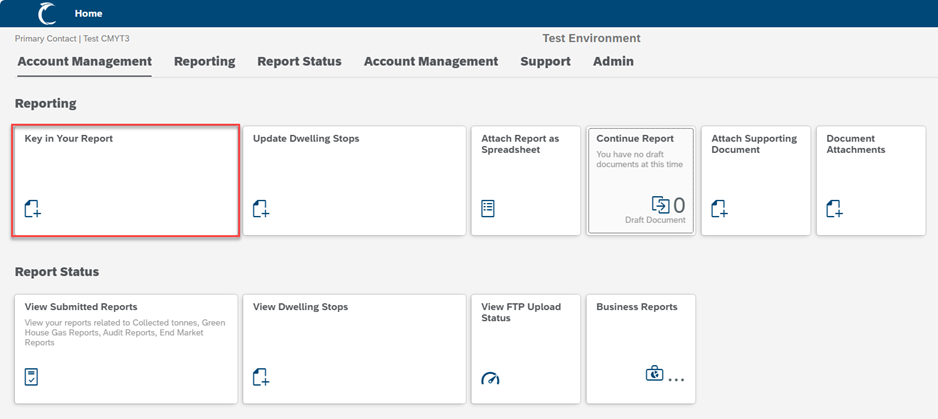This screenshot has height=419, width=938.
Task: Click the Continue Report draft document icon
Action: tap(660, 204)
